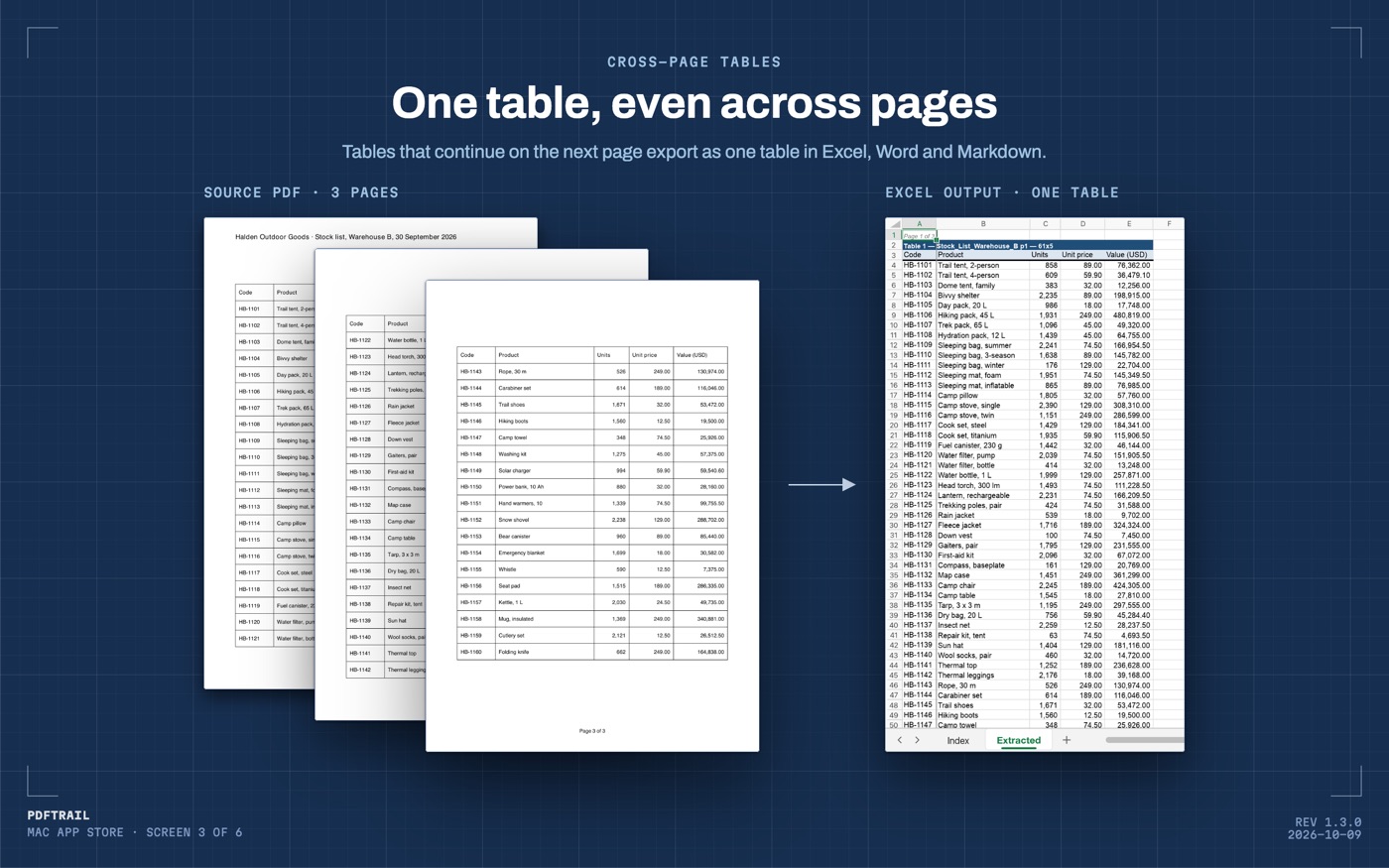Click the 'Value (USD)' header cell in Excel

pyautogui.click(x=1128, y=255)
